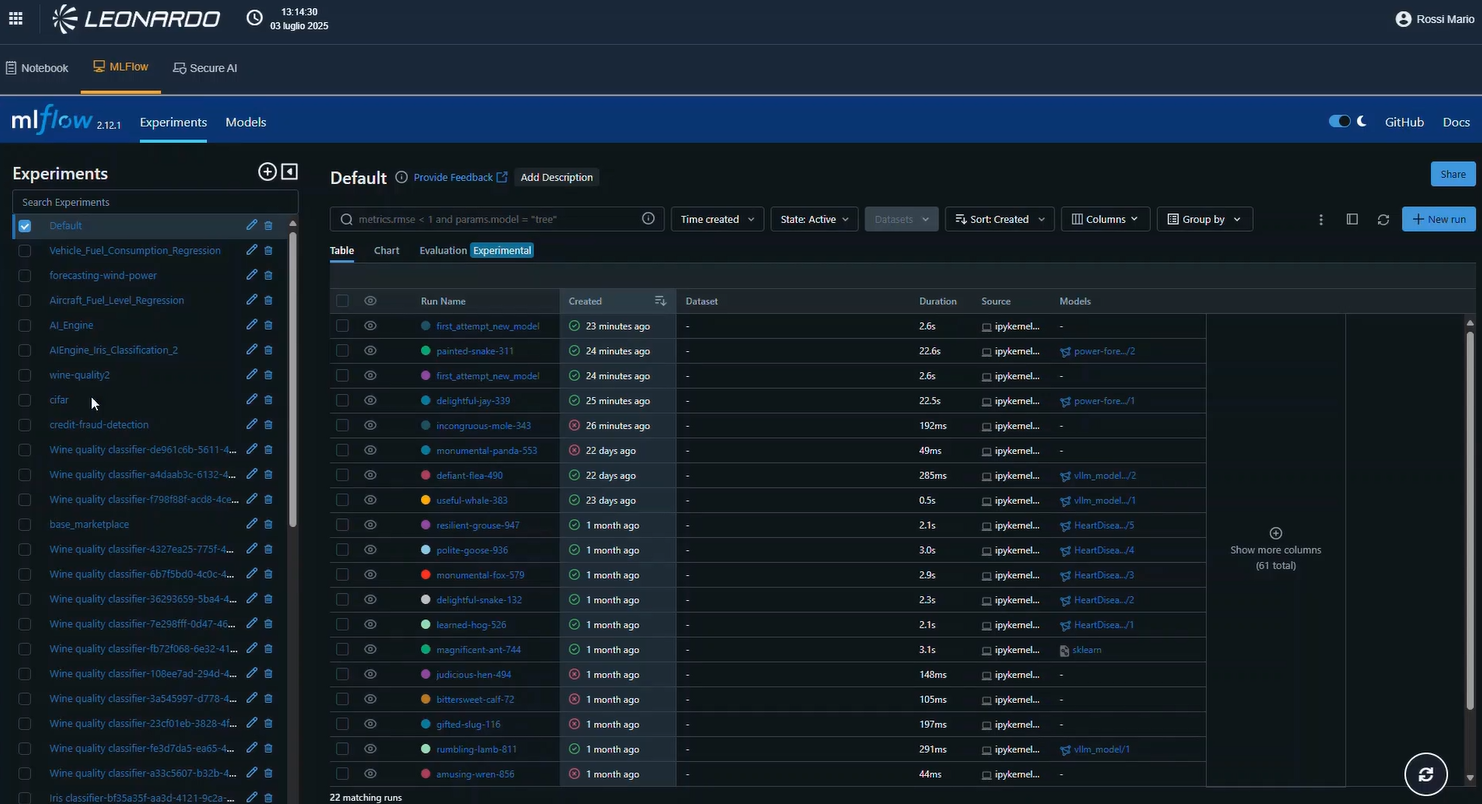Open the Time created dropdown
1482x804 pixels.
(717, 219)
